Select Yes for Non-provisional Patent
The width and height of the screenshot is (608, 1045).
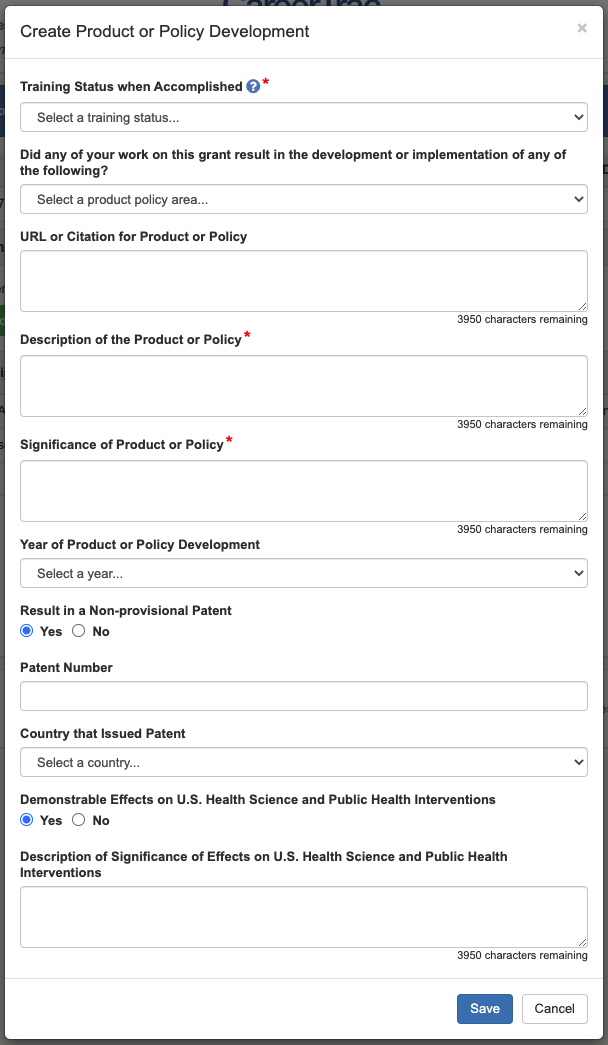tap(27, 631)
